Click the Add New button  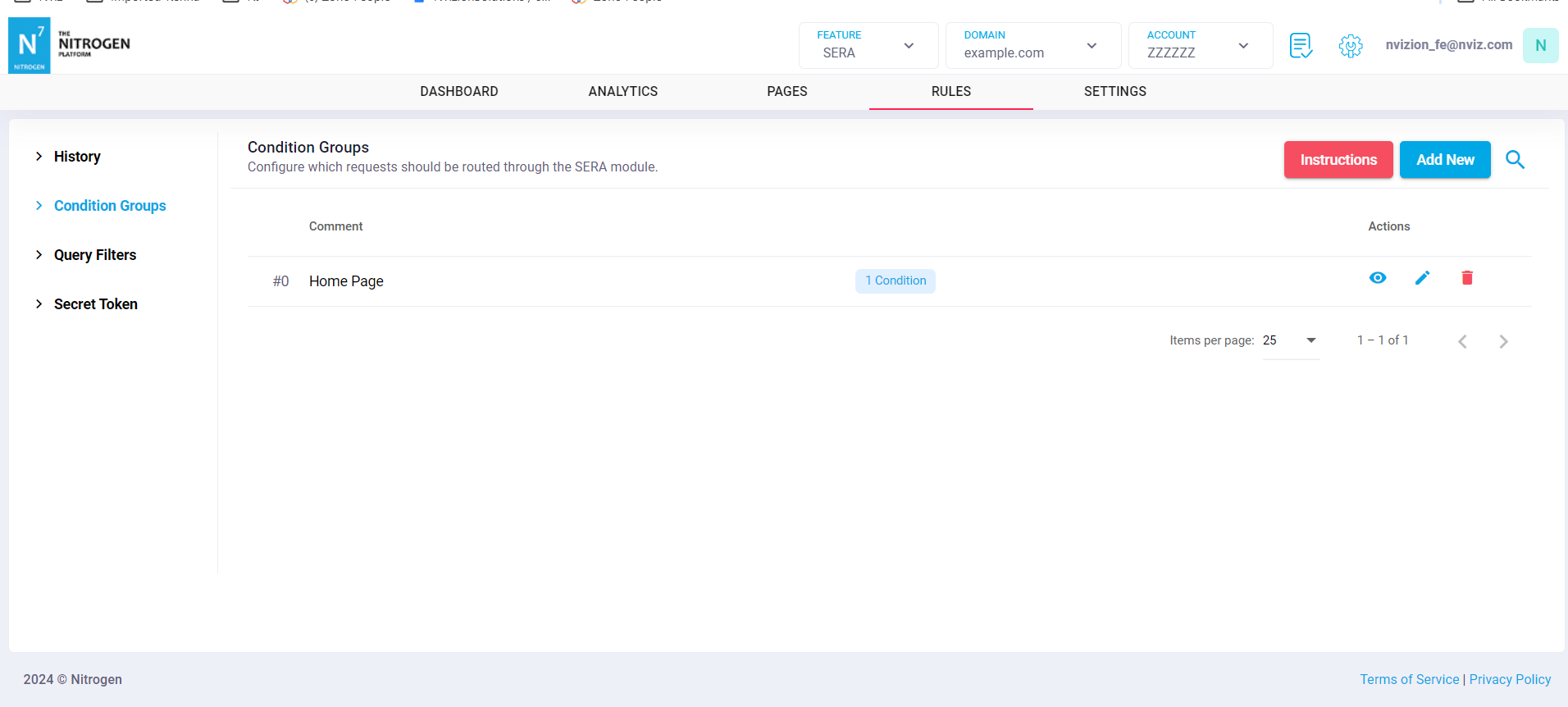point(1444,160)
